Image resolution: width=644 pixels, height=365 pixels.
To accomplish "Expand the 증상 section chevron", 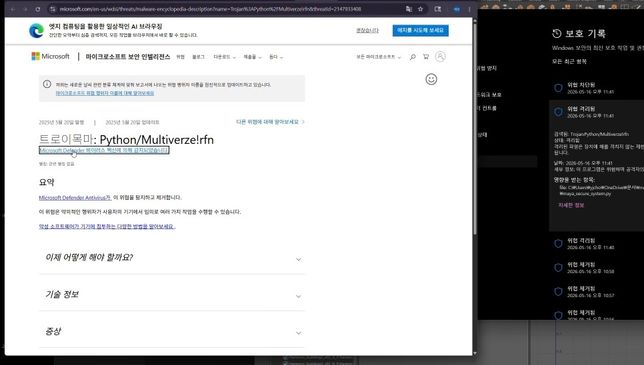I will (x=299, y=333).
